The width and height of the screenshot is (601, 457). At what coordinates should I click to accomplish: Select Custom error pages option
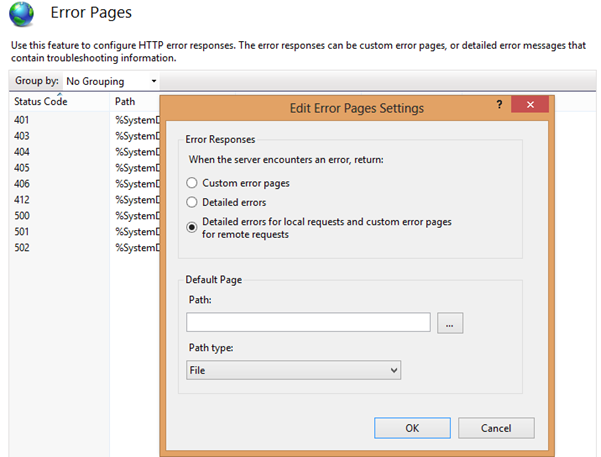coord(192,184)
